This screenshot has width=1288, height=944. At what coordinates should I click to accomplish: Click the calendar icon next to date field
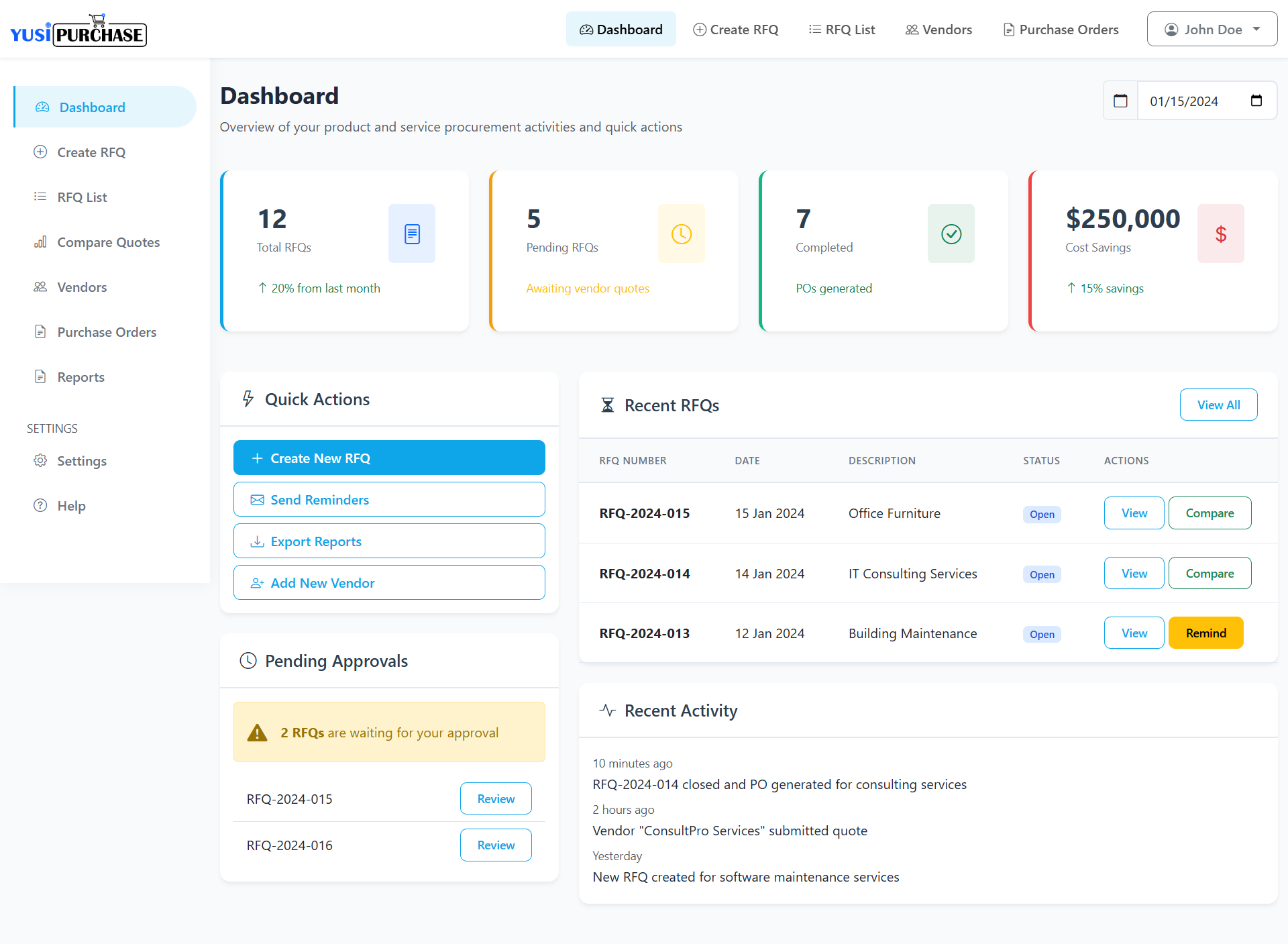(x=1120, y=101)
